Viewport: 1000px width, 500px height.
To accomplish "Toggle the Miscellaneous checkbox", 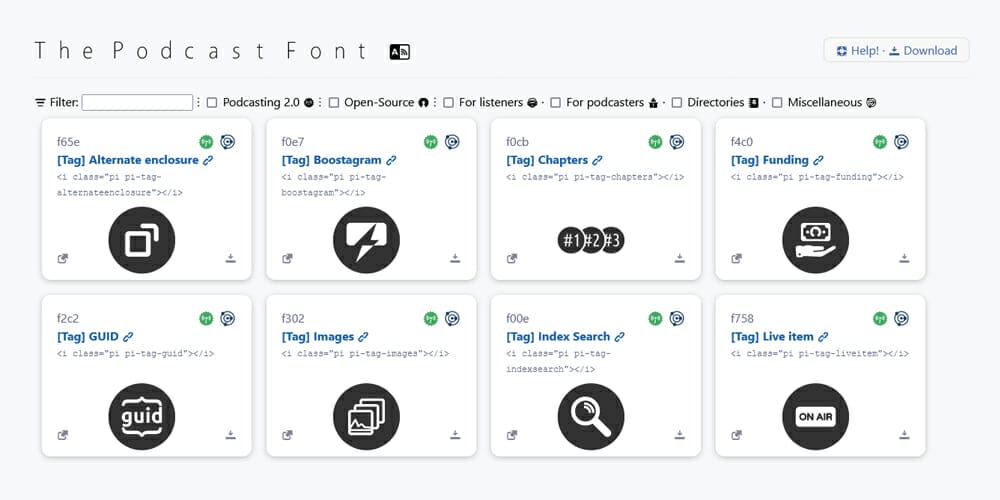I will pos(777,103).
